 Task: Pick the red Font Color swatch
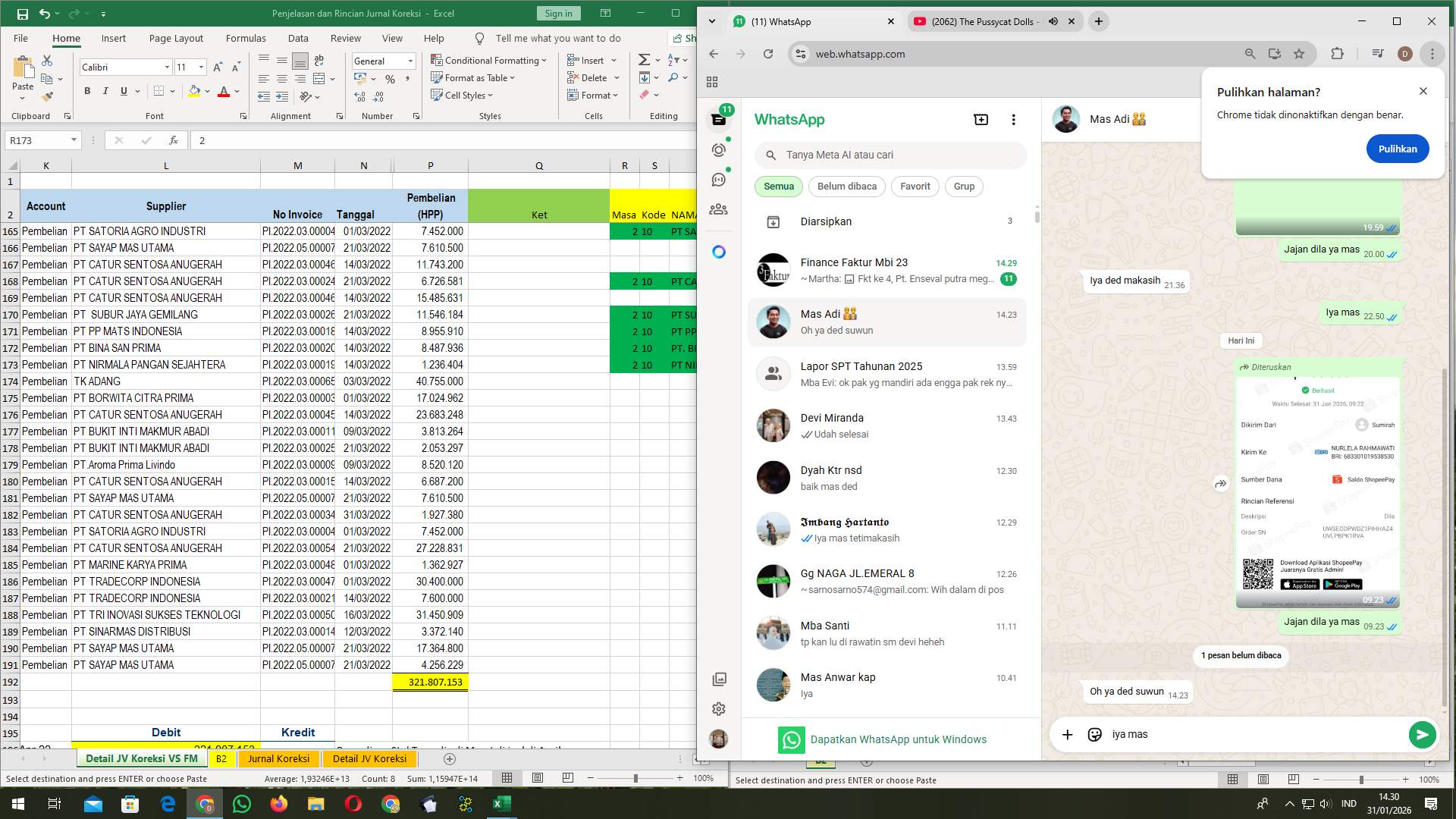[x=224, y=91]
